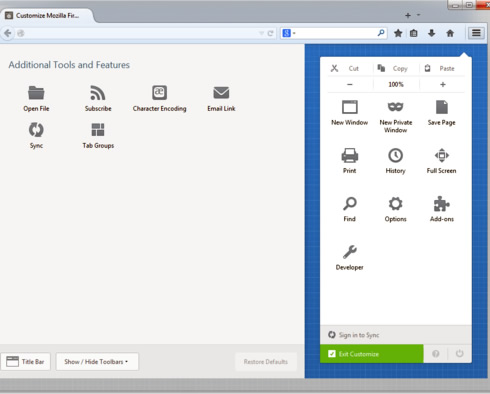Viewport: 490px width, 394px height.
Task: Click inside the URL address bar
Action: click(140, 33)
